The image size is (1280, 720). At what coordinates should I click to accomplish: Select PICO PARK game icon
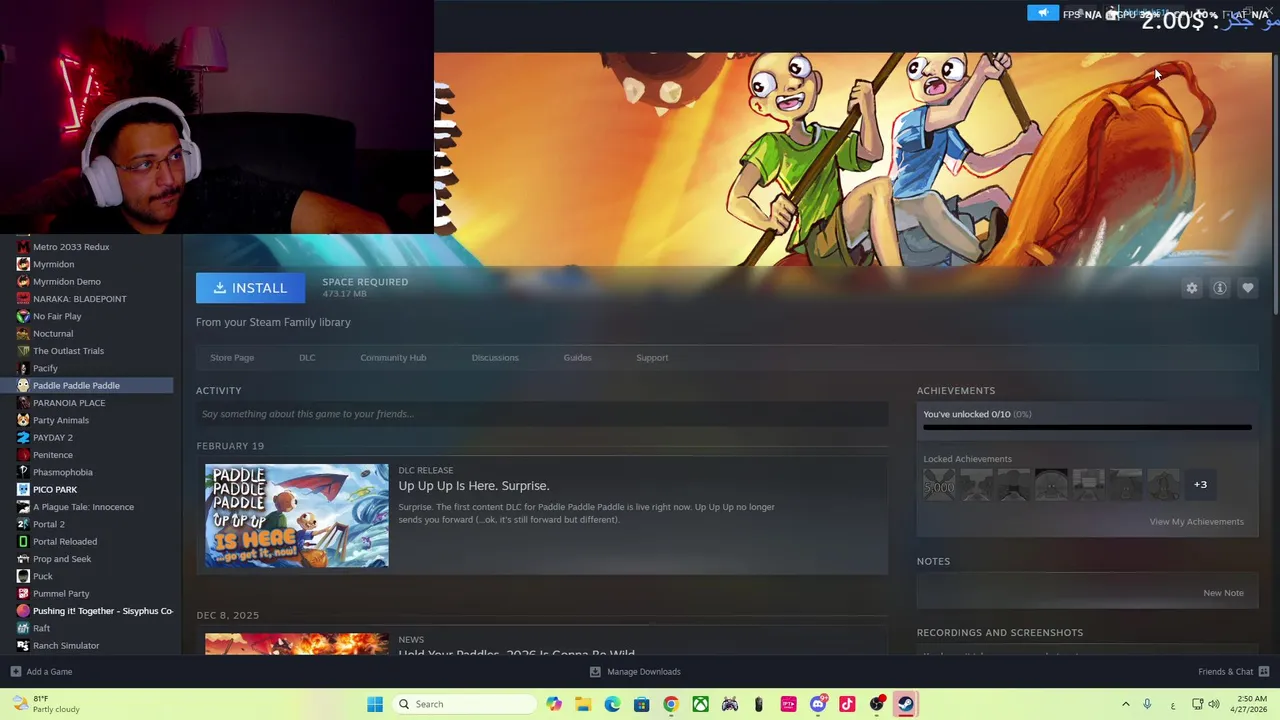click(x=23, y=490)
